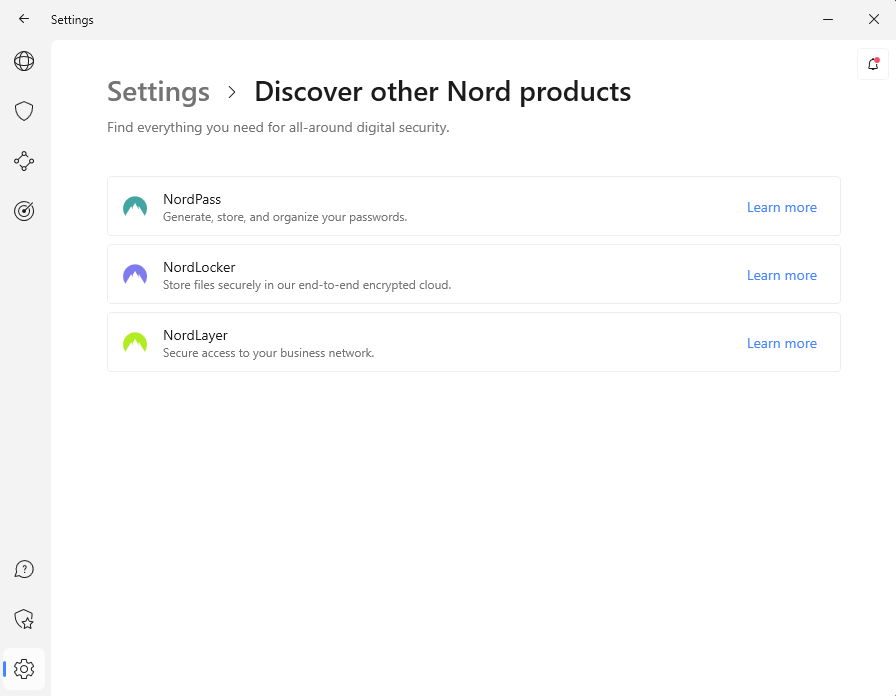896x696 pixels.
Task: Open the help chat bubble icon
Action: click(x=24, y=569)
